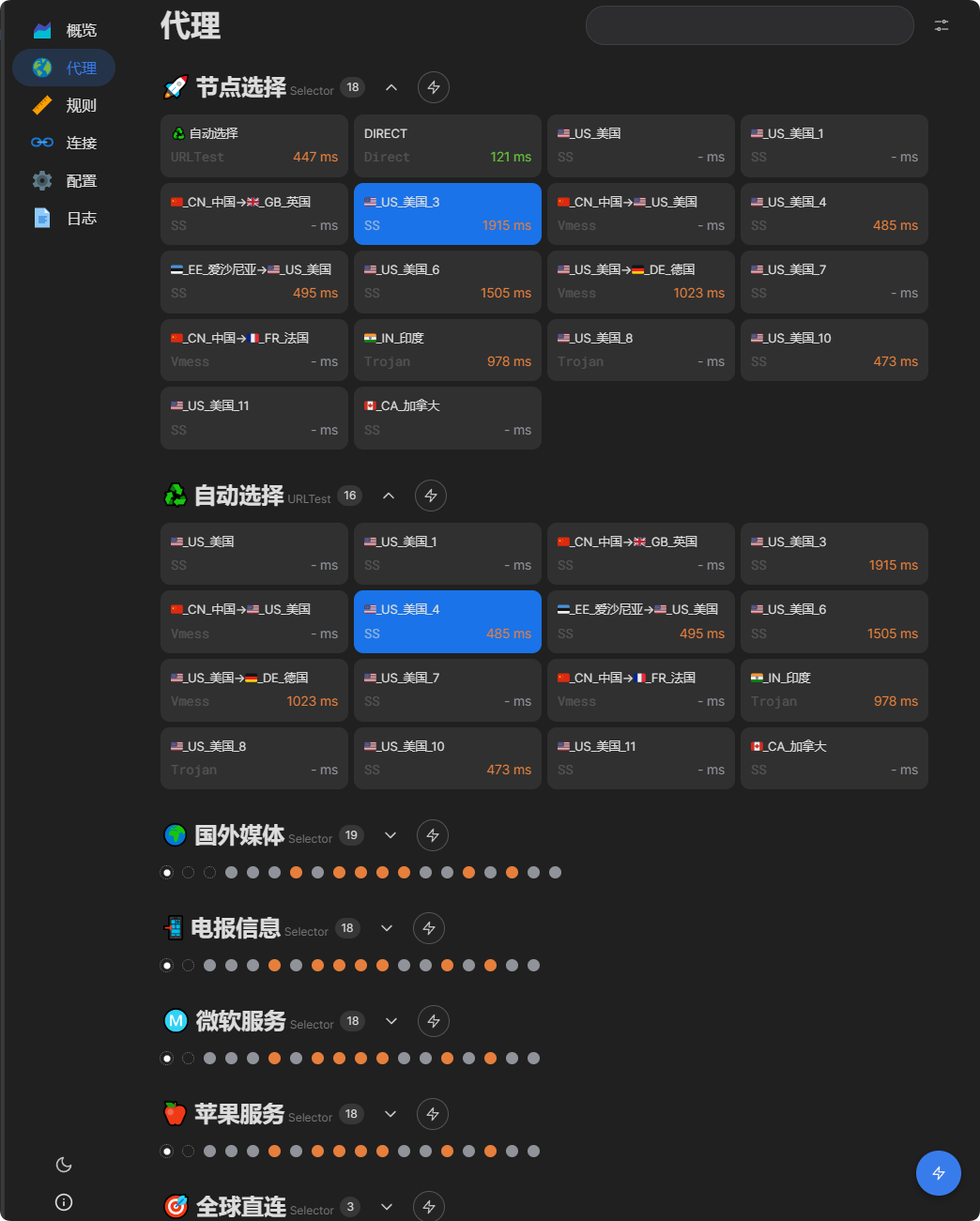
Task: Collapse the 自动选择 proxy group
Action: point(389,496)
